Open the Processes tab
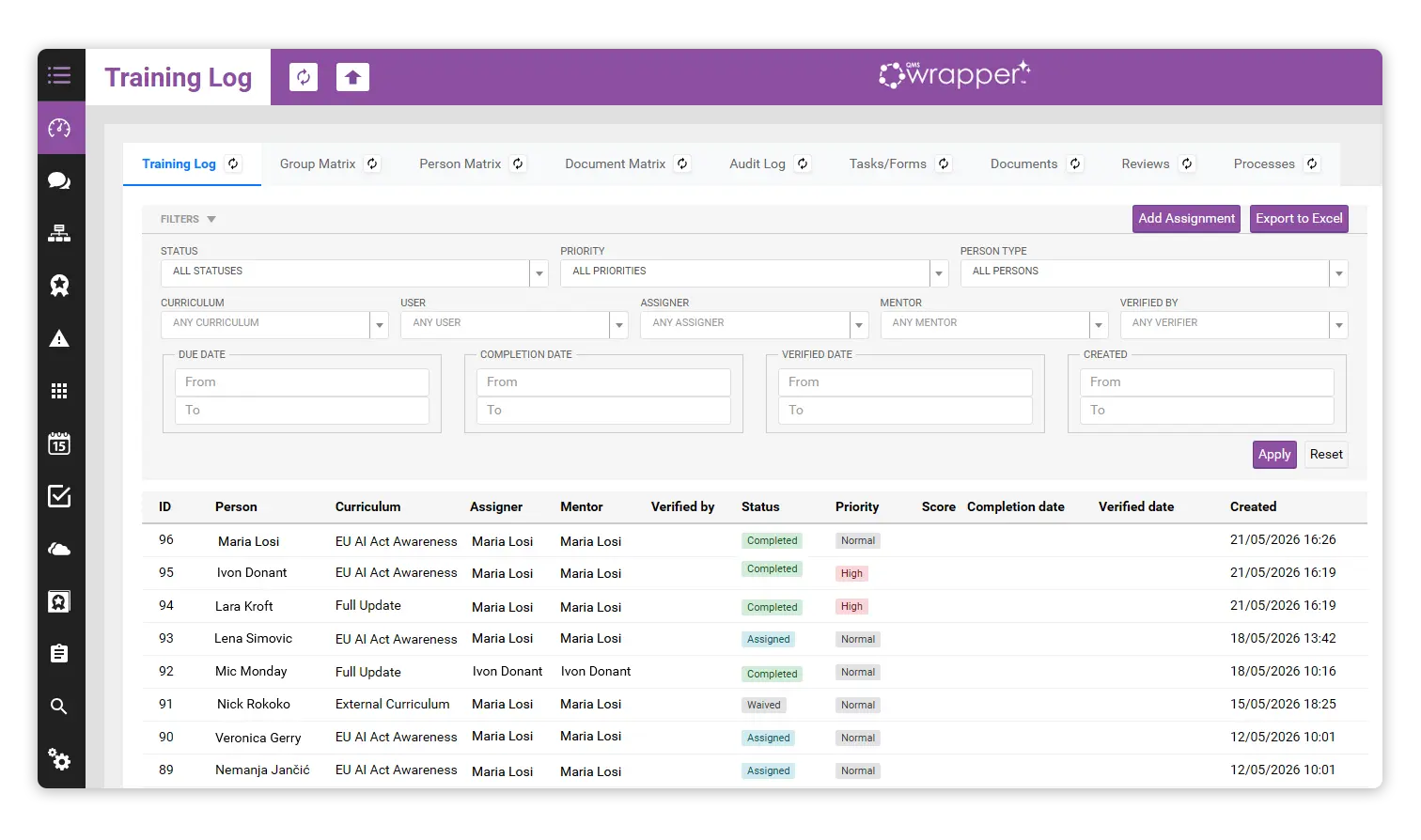1421x840 pixels. [1264, 163]
